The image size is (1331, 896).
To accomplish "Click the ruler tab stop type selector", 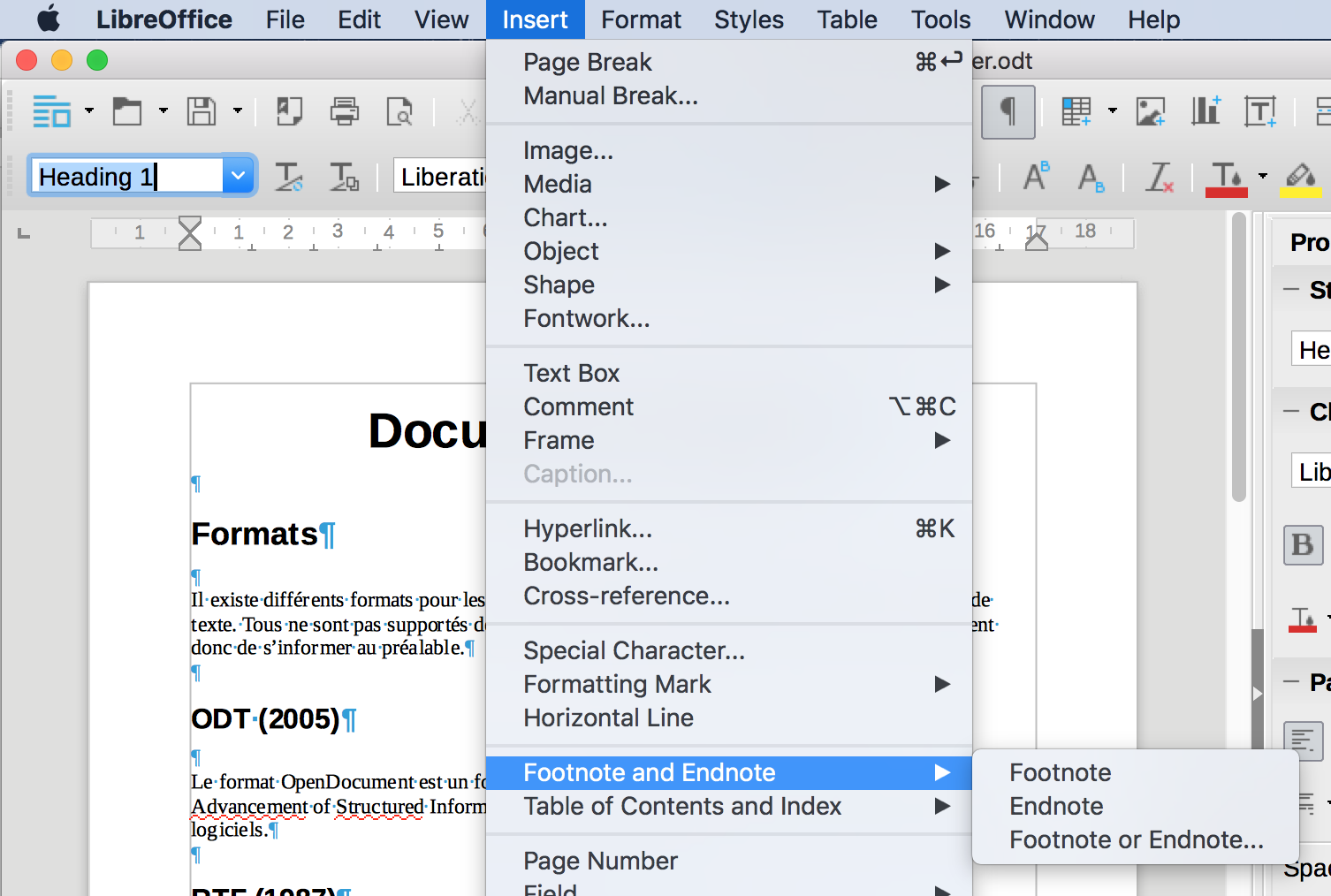I will (x=25, y=233).
